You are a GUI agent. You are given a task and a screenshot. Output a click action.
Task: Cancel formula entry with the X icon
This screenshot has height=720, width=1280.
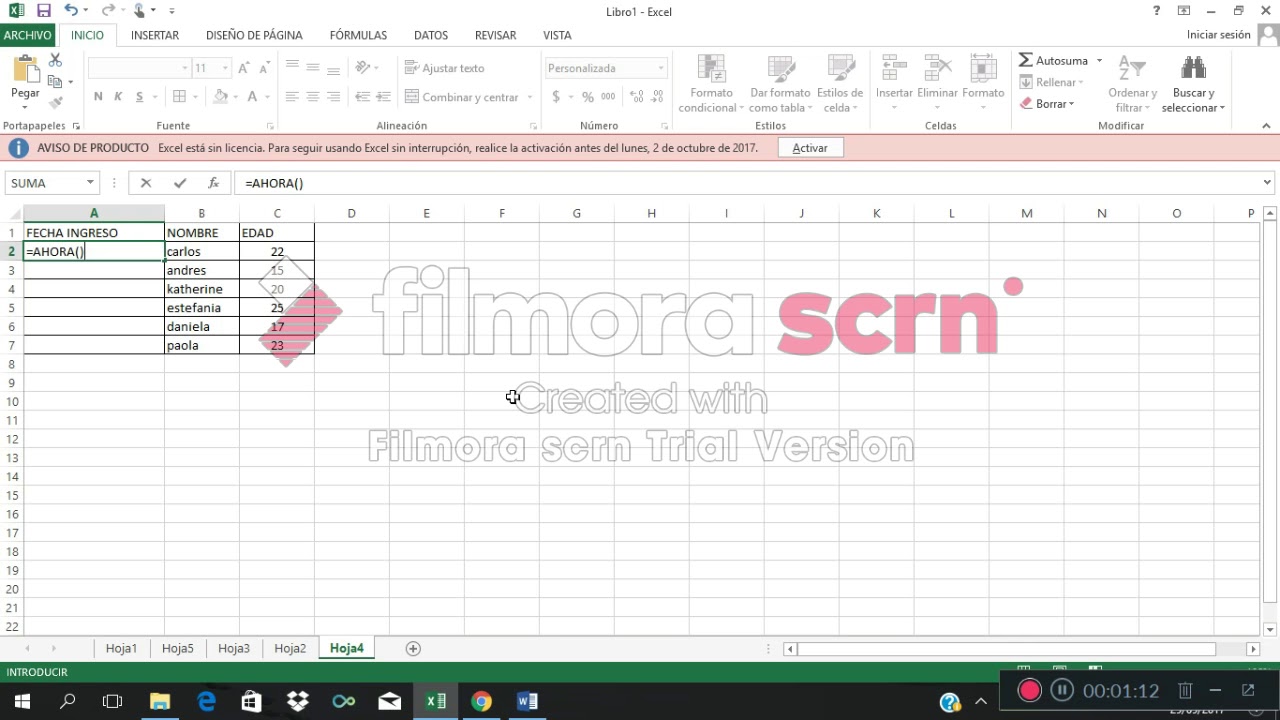pos(146,183)
